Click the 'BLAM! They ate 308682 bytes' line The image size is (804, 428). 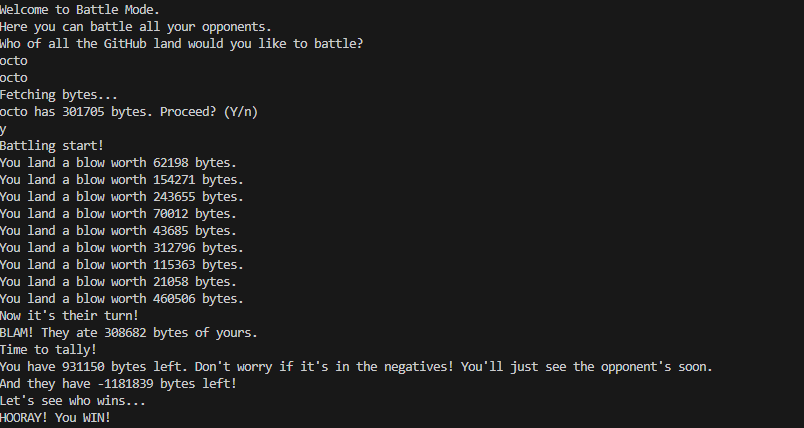(129, 333)
